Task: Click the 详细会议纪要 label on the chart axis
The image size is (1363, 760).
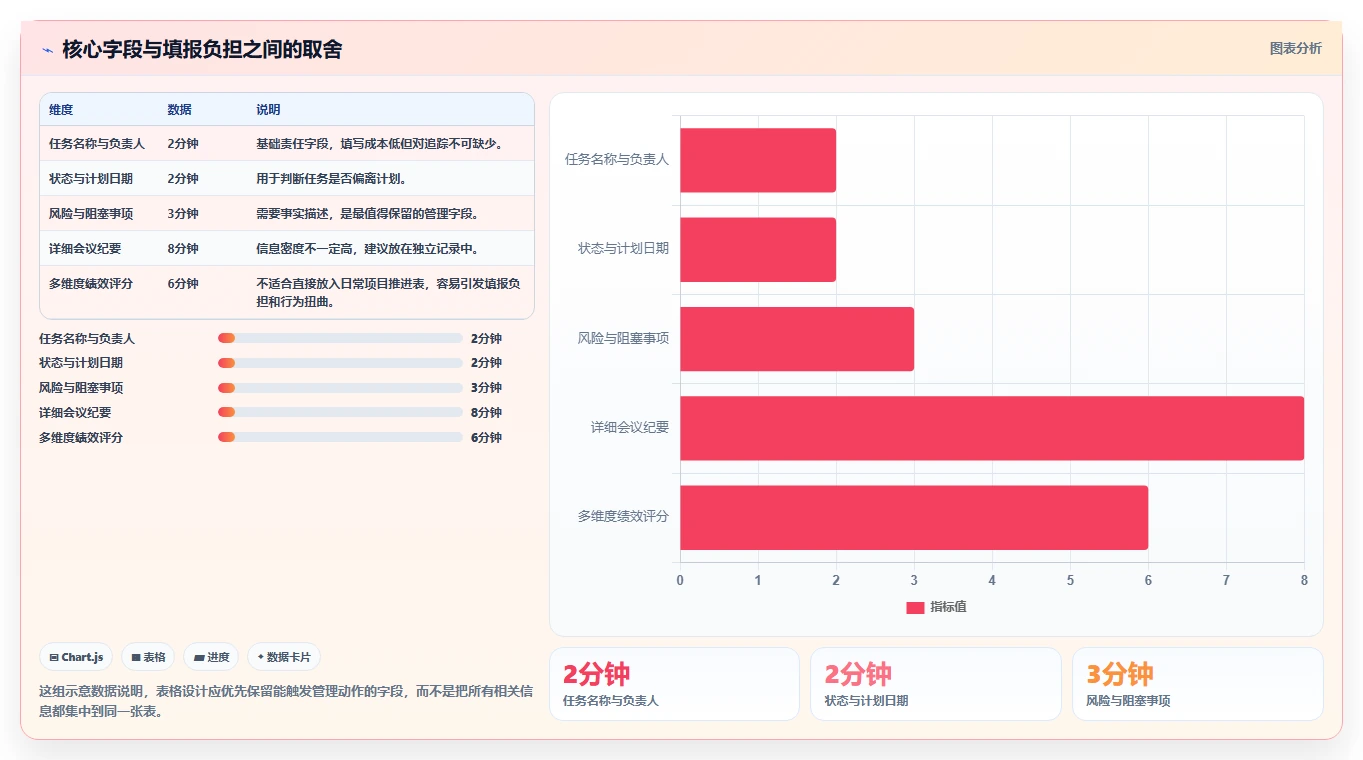Action: 629,428
